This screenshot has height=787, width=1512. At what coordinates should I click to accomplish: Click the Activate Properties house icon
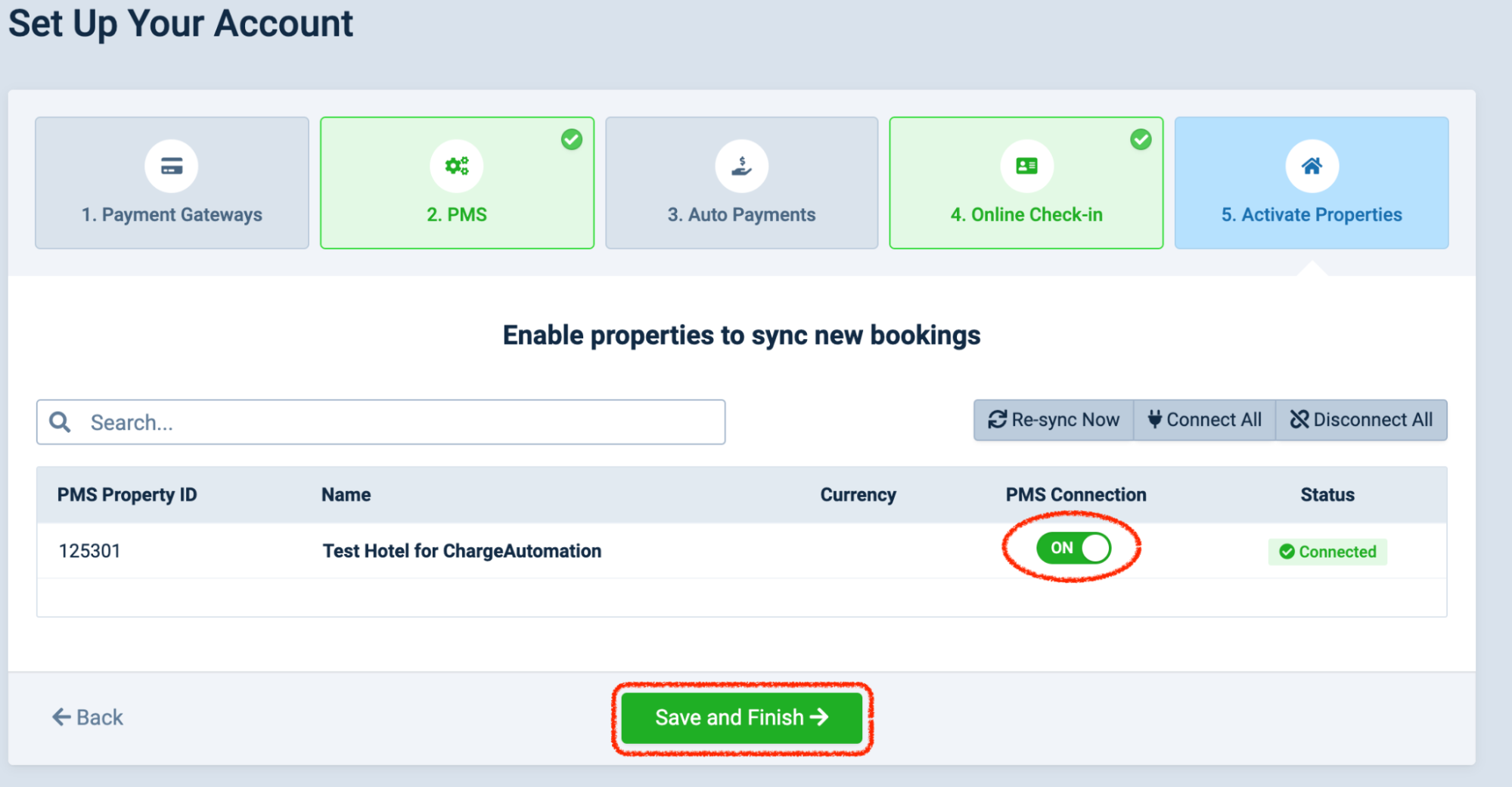[1312, 166]
